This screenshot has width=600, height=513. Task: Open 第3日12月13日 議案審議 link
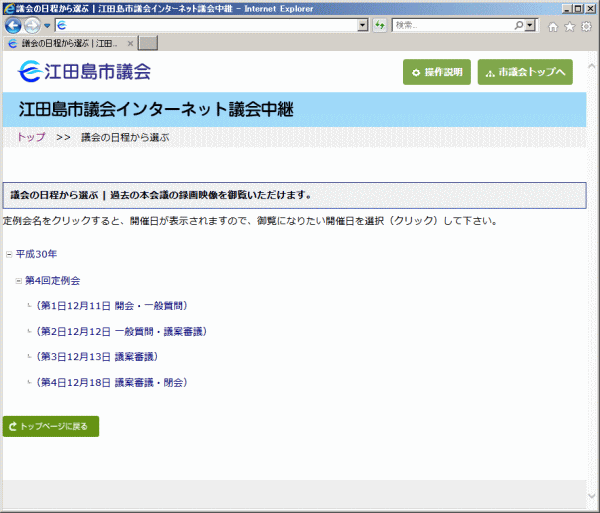coord(97,357)
